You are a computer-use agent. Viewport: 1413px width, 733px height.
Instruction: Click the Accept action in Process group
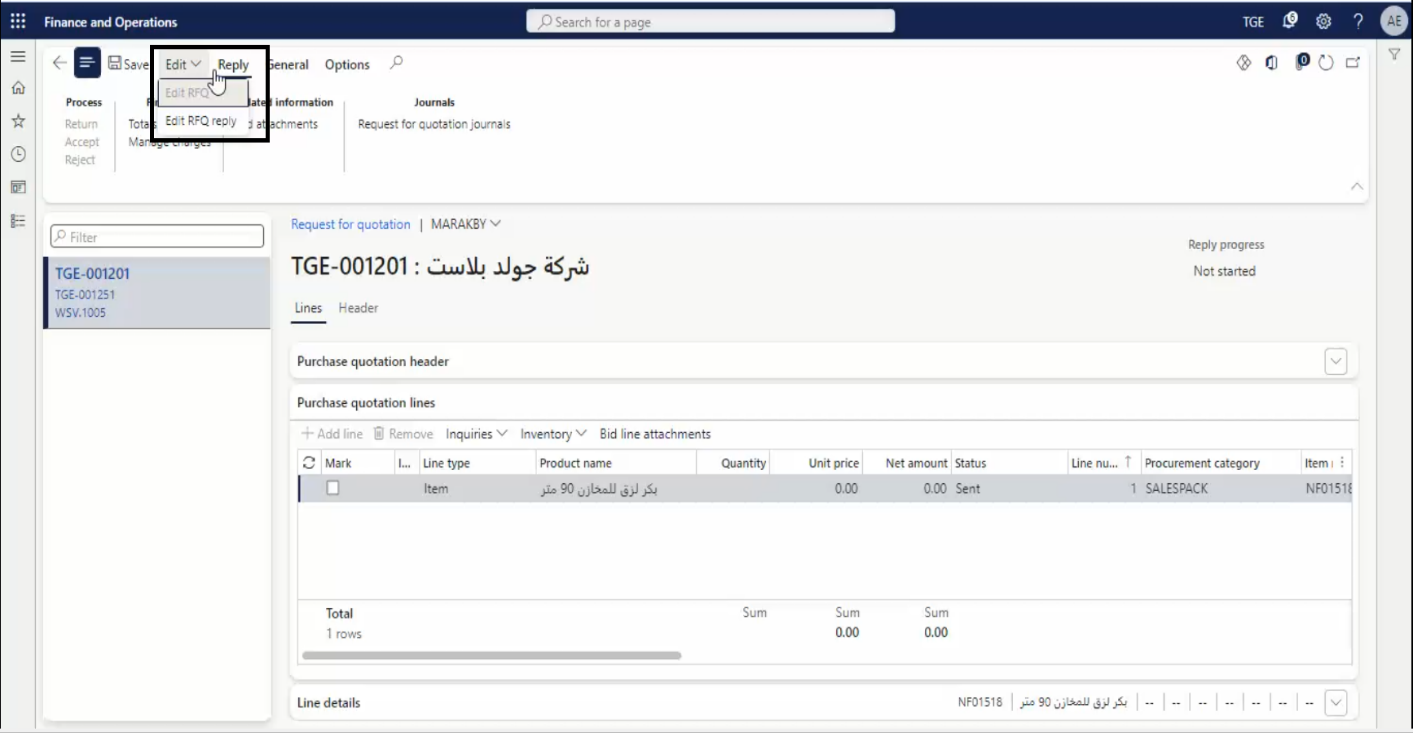pyautogui.click(x=82, y=142)
